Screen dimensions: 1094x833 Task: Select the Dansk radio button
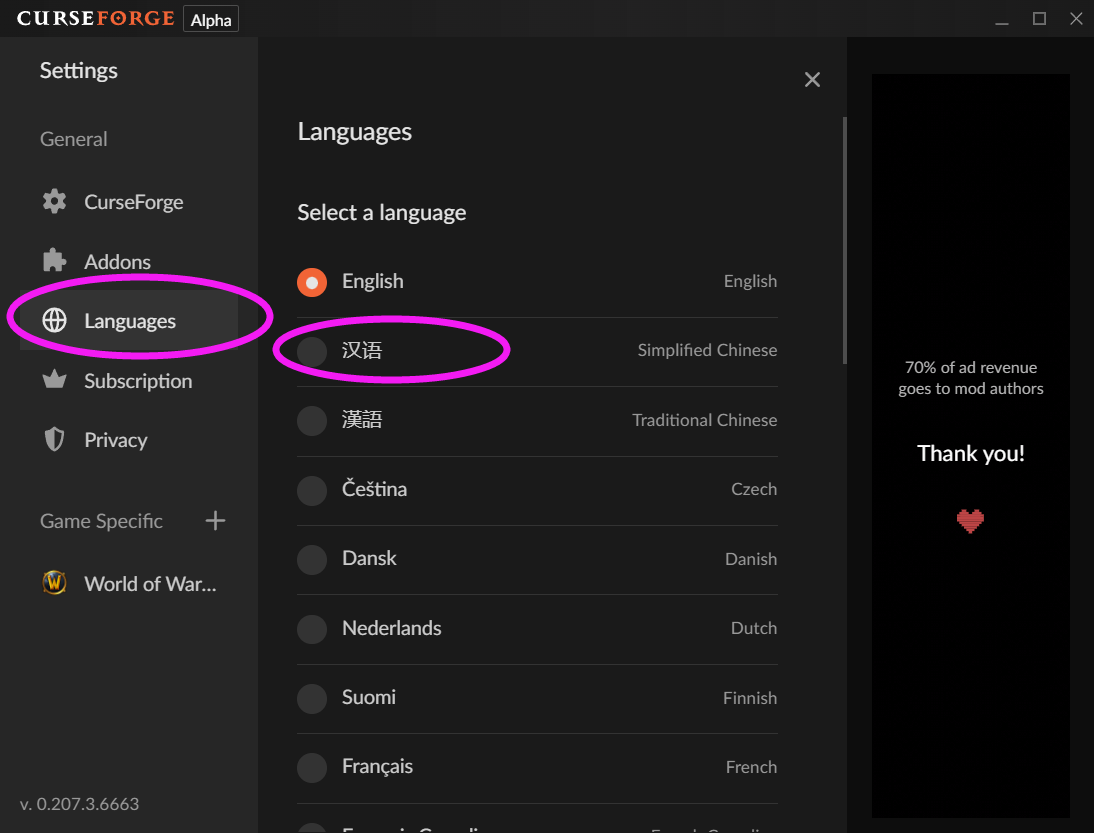point(312,560)
